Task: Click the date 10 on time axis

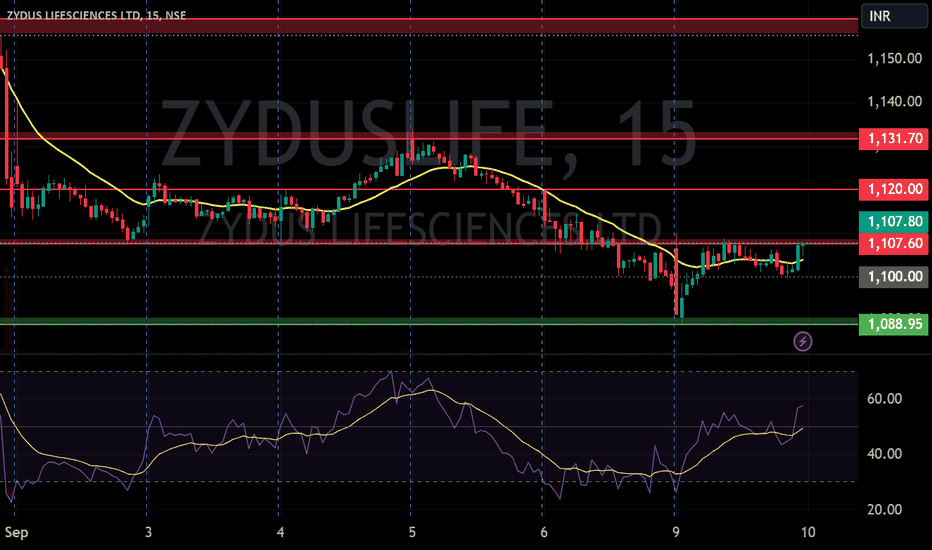Action: point(808,532)
